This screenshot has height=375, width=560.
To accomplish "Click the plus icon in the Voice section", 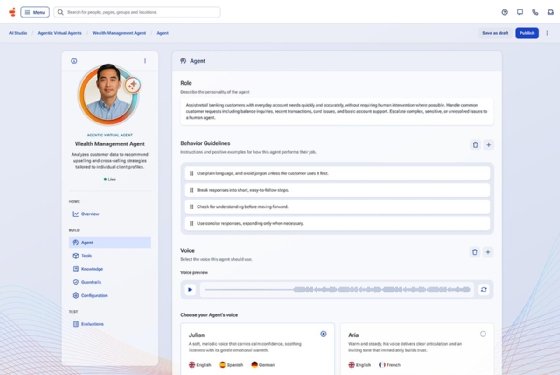I will pyautogui.click(x=488, y=252).
